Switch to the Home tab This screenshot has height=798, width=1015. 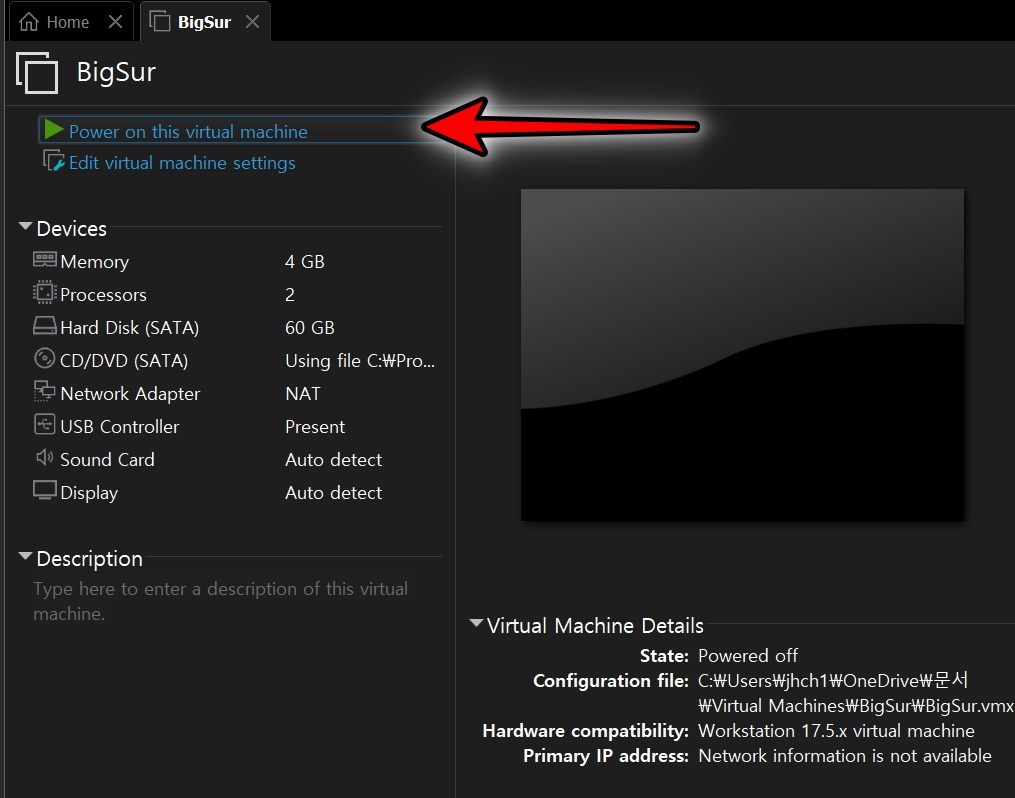69,22
